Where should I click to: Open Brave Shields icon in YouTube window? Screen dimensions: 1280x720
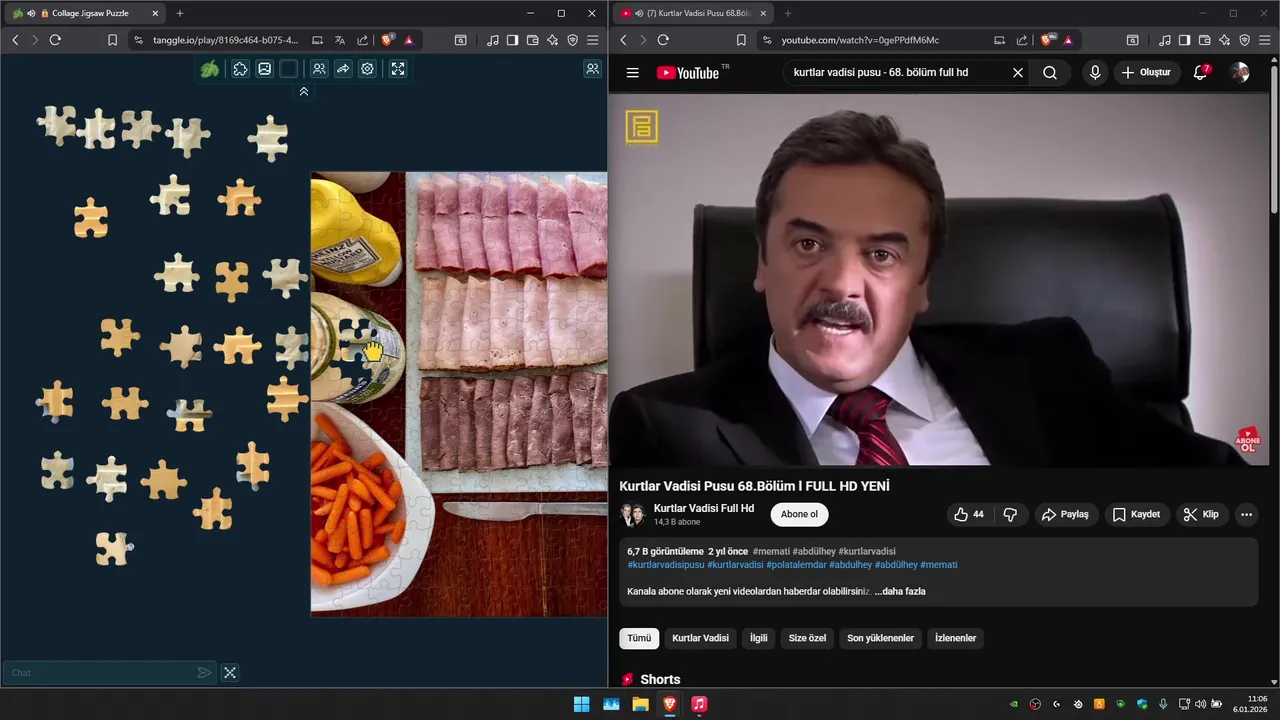pyautogui.click(x=1046, y=40)
